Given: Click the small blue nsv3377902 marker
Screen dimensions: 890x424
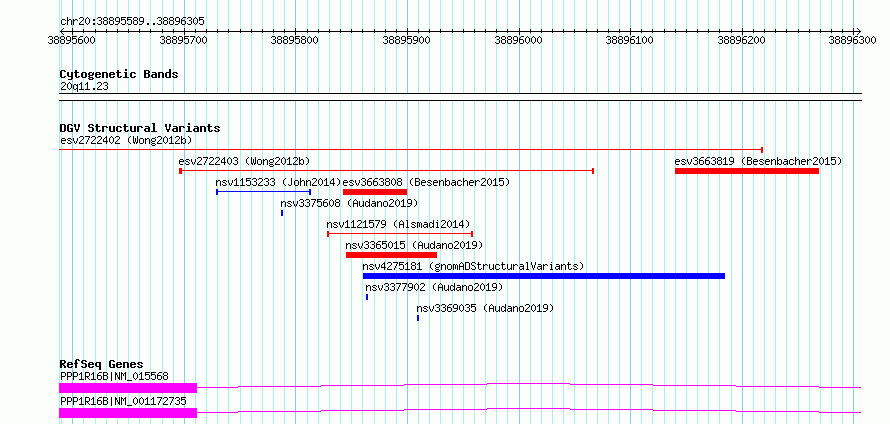Looking at the screenshot, I should (x=367, y=297).
